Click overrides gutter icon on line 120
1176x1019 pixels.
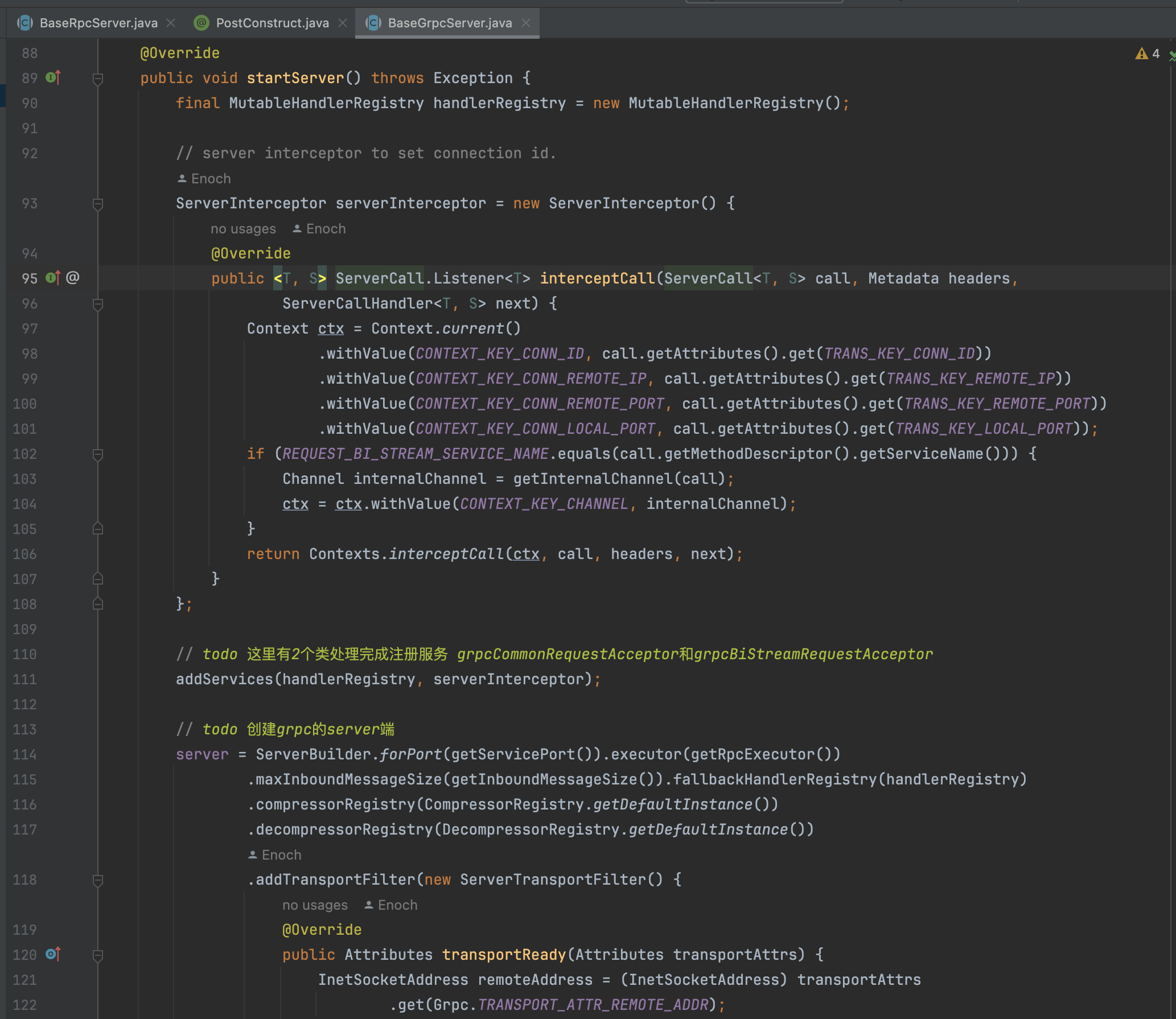point(53,954)
